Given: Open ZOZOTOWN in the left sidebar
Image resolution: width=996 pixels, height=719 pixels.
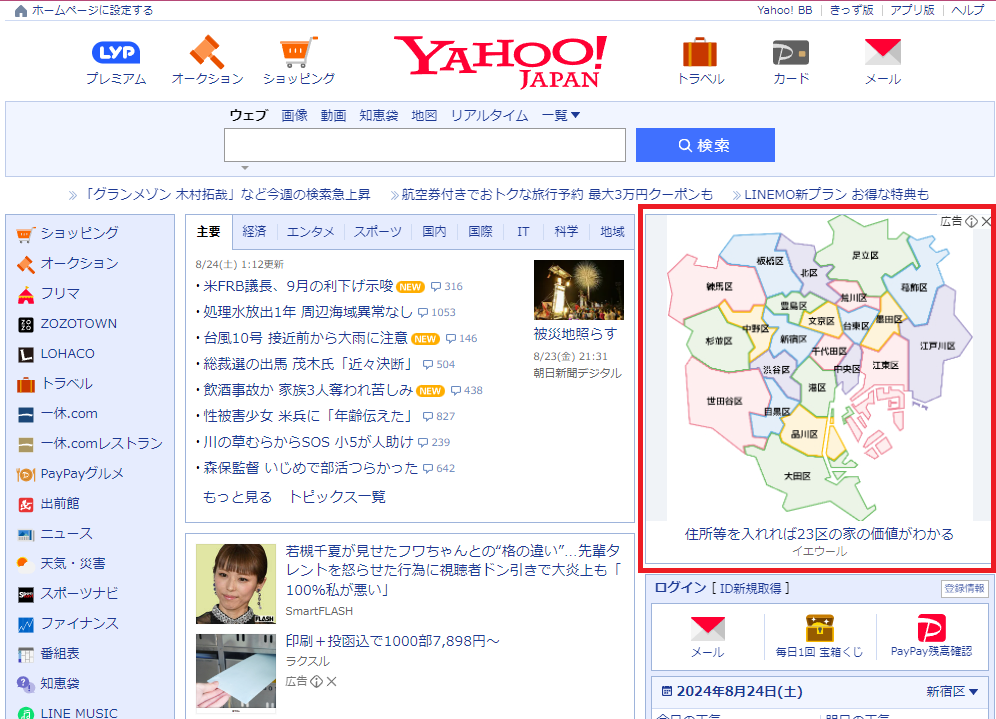Looking at the screenshot, I should [78, 324].
